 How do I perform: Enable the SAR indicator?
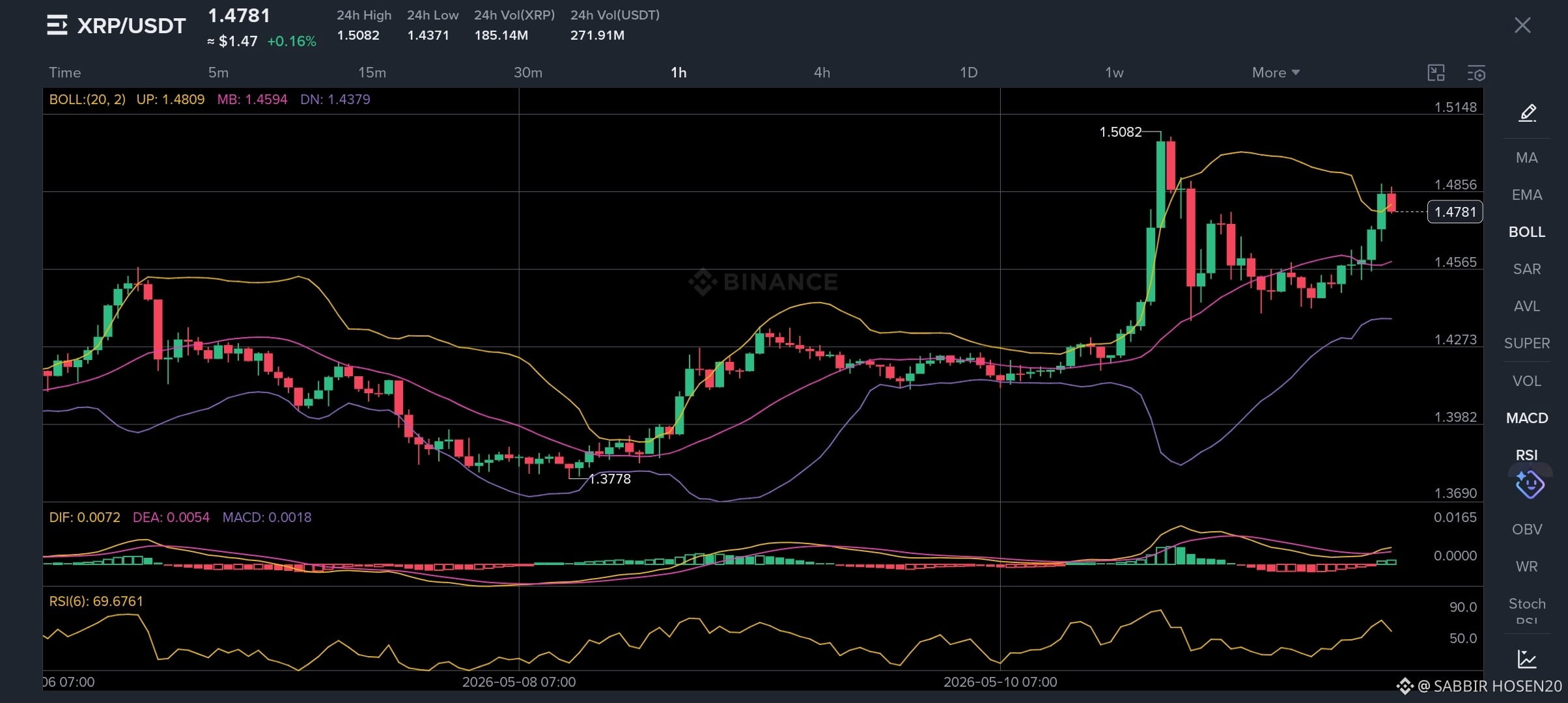[x=1526, y=269]
